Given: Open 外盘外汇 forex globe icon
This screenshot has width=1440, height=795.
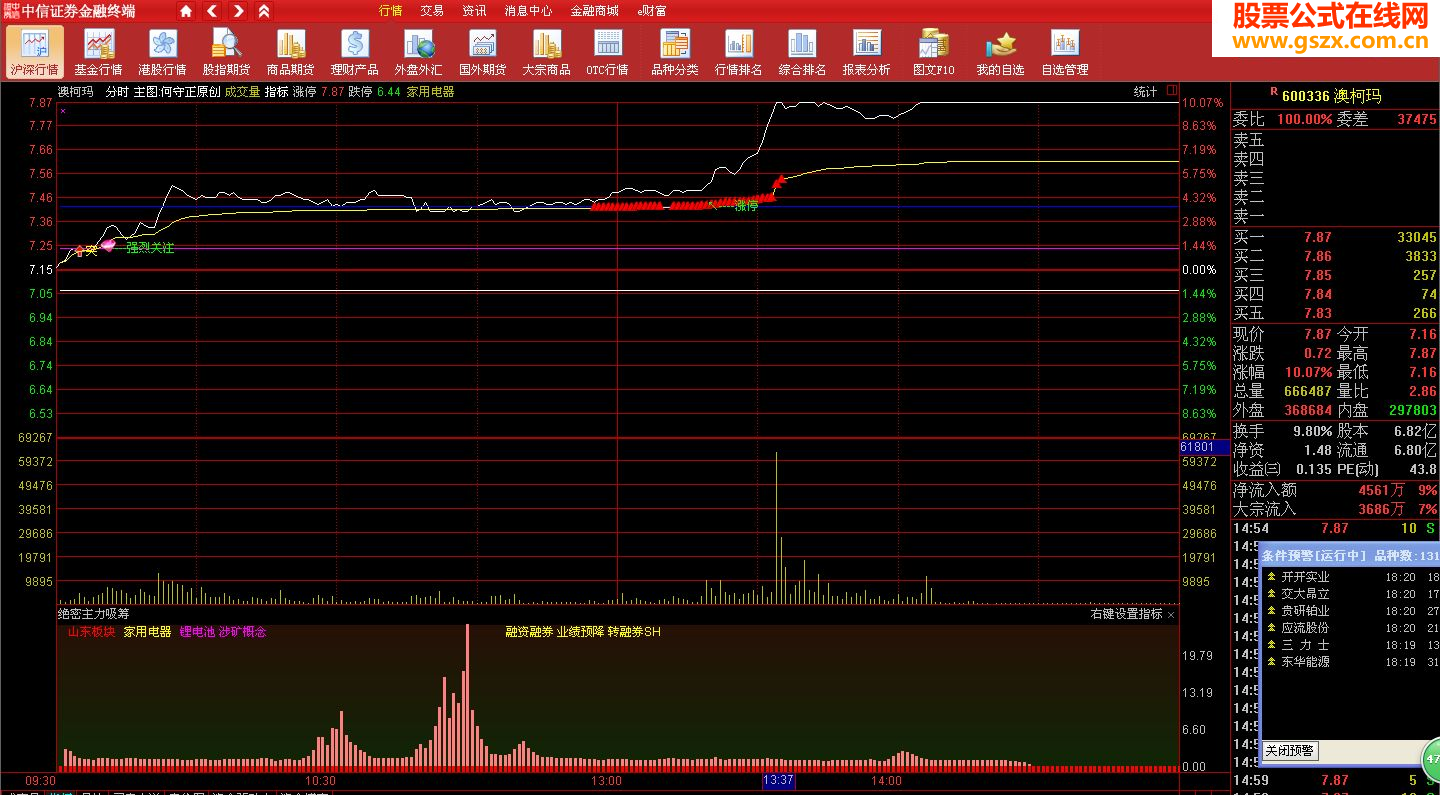Looking at the screenshot, I should coord(418,52).
